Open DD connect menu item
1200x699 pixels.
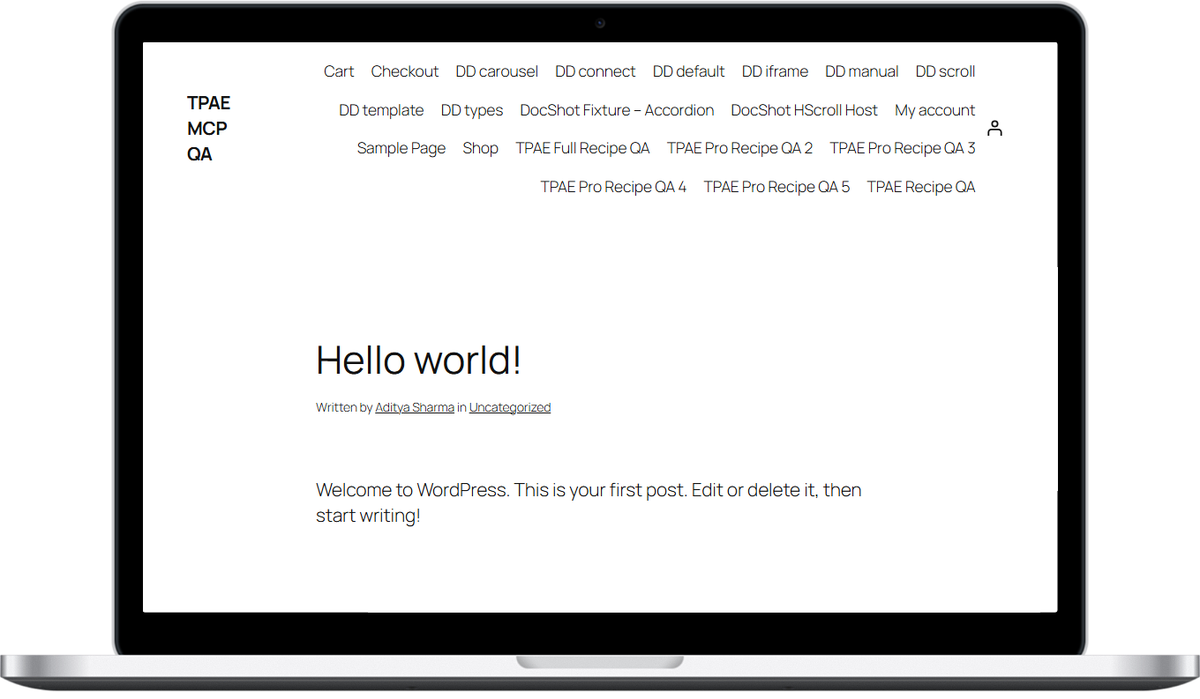596,72
